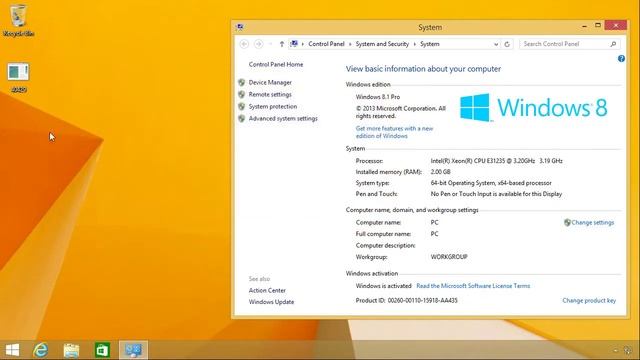Select the Control Panel breadcrumb
This screenshot has height=360, width=640.
click(327, 44)
